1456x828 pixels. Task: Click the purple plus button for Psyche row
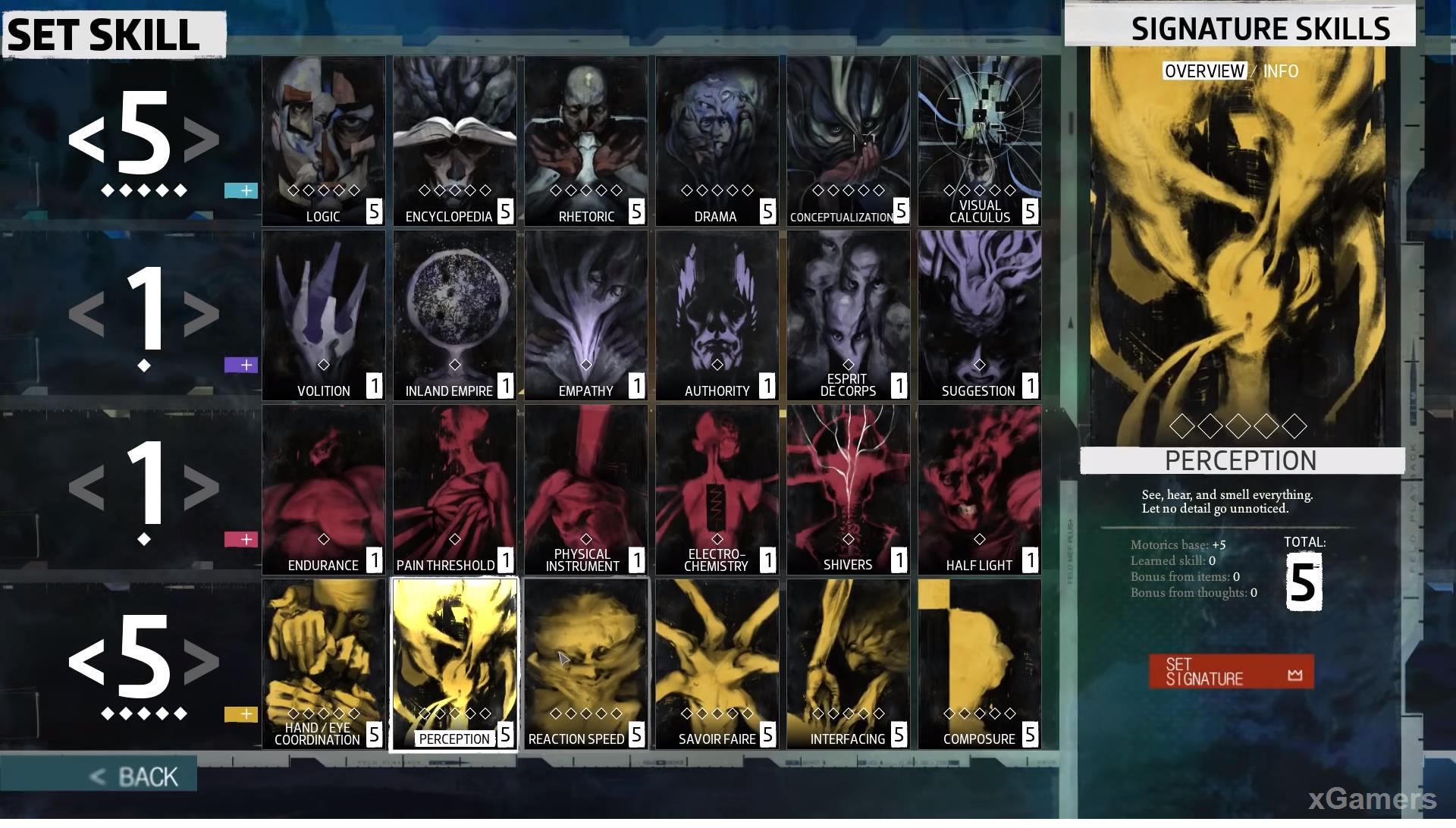(x=241, y=365)
